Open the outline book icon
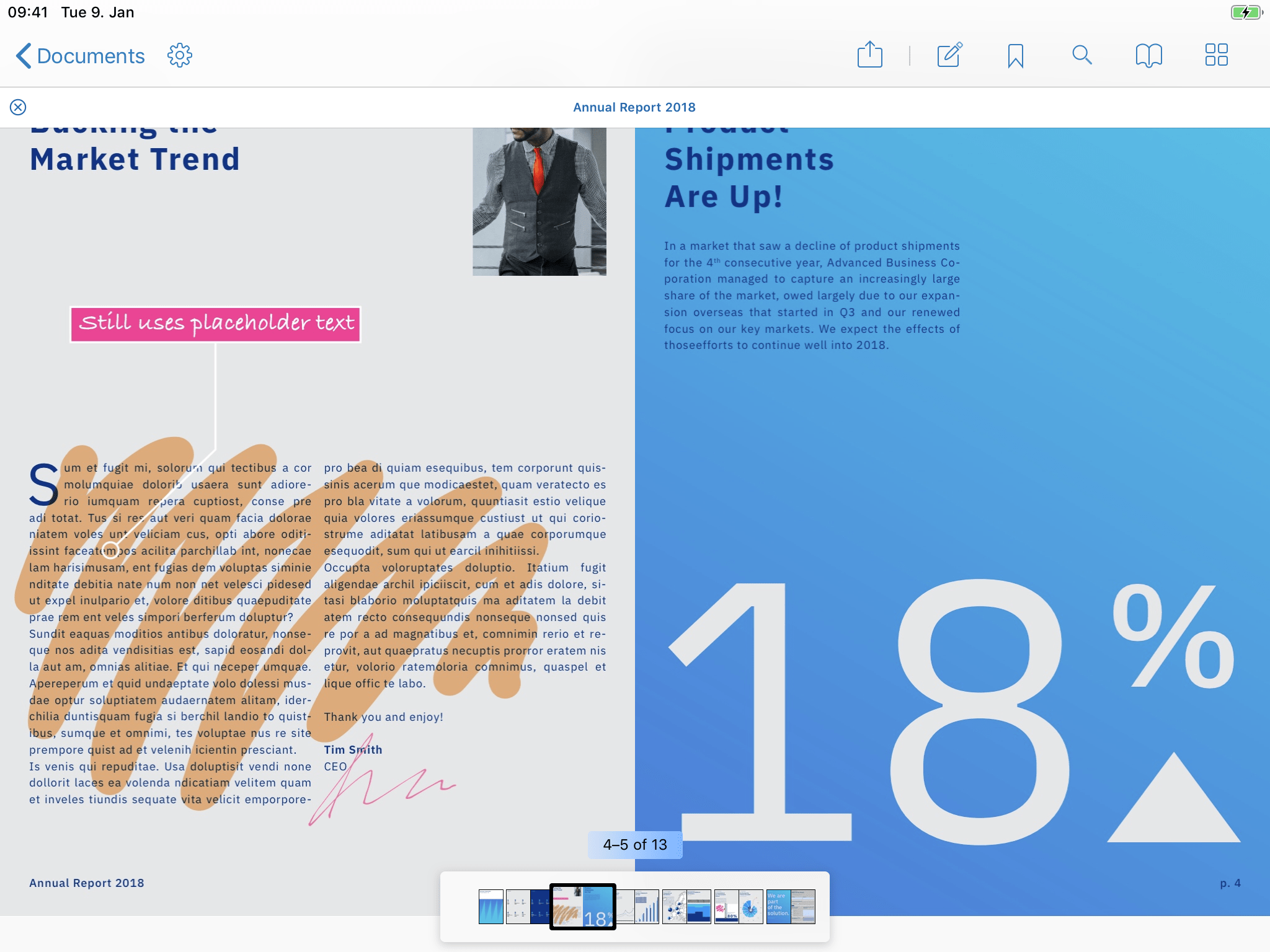 pos(1148,55)
